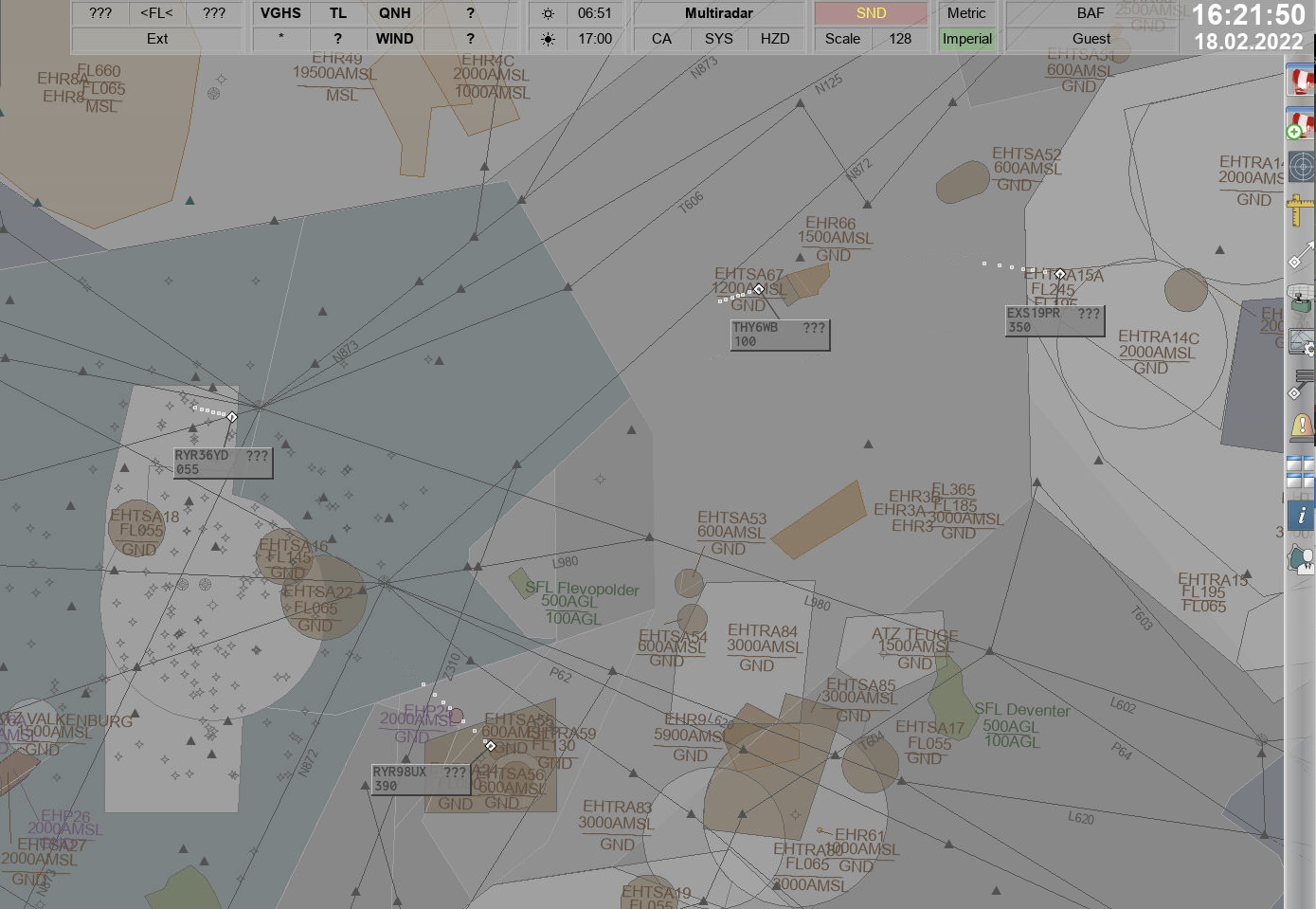Screen dimensions: 1316x909
Task: Click the HZD hazard button
Action: tap(775, 39)
